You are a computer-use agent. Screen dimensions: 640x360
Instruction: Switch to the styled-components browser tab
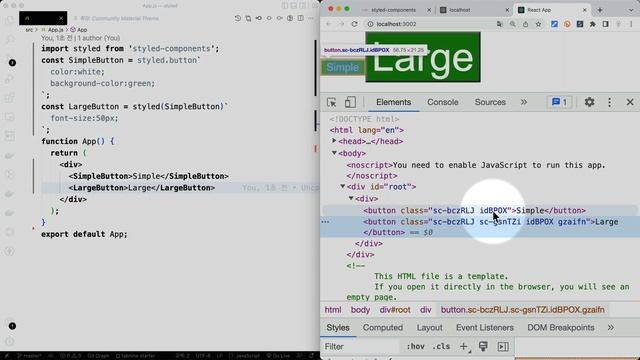(x=393, y=10)
